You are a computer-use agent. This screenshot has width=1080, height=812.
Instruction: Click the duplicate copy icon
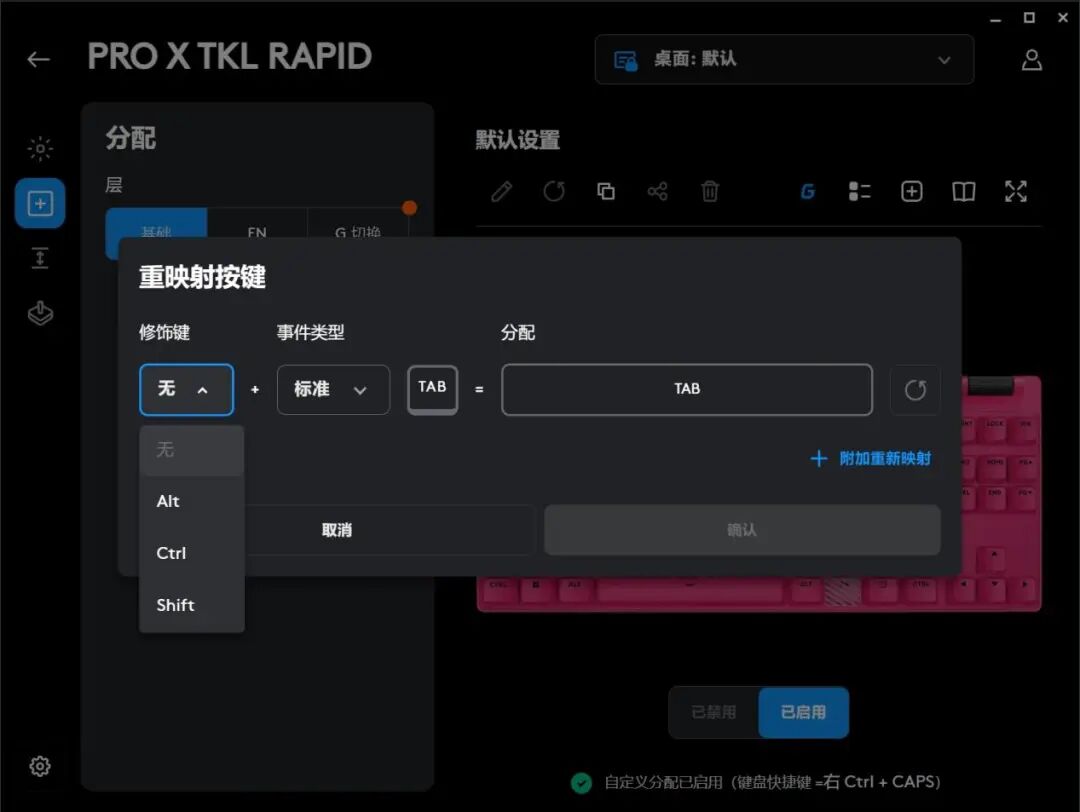pos(605,191)
